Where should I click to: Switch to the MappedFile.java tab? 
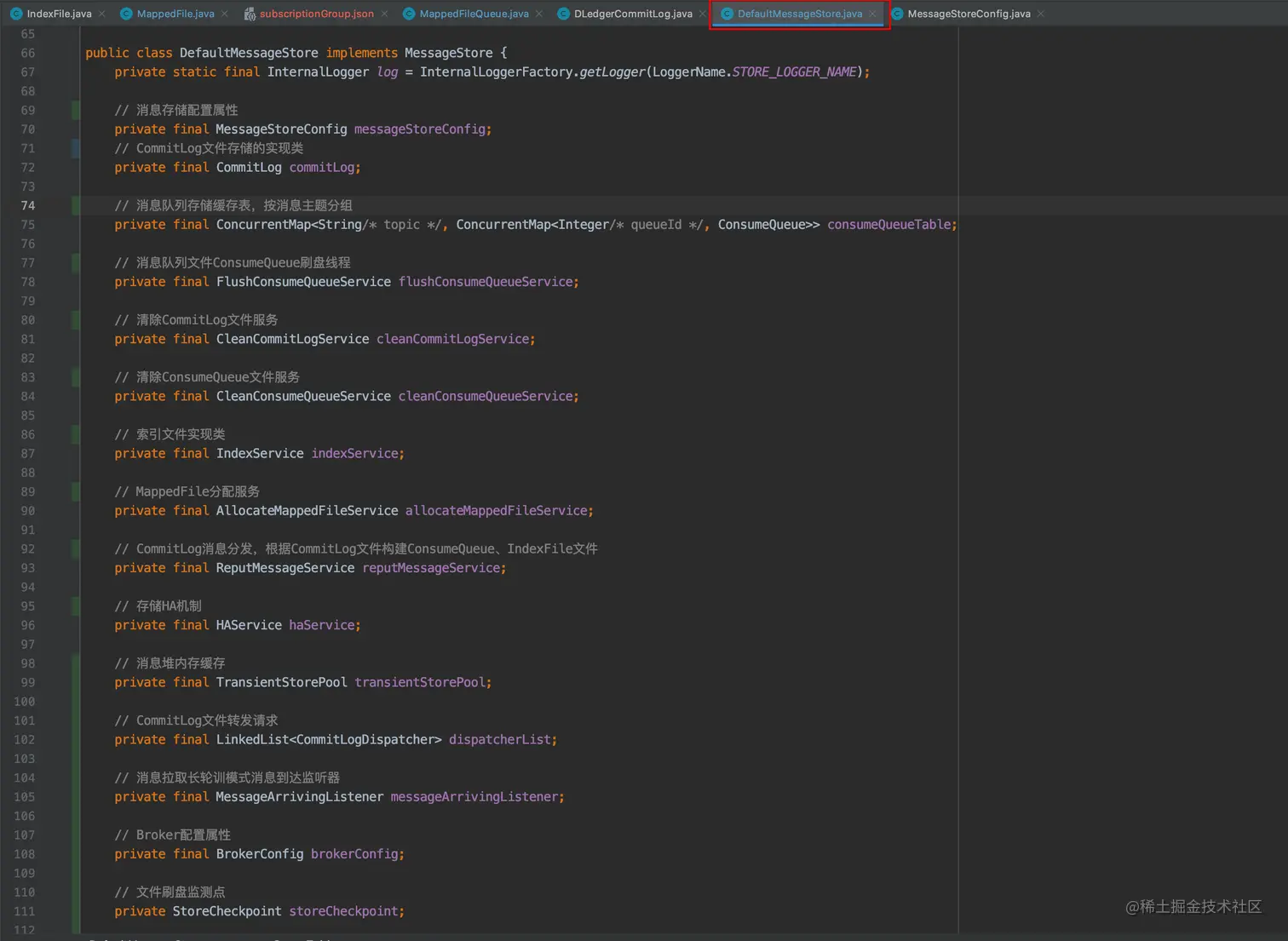175,14
